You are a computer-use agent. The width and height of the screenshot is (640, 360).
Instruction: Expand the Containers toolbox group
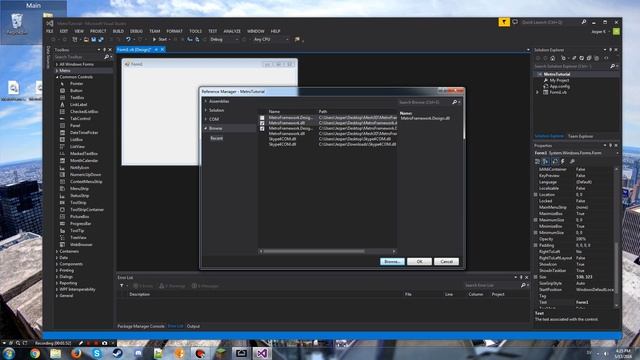pos(57,251)
